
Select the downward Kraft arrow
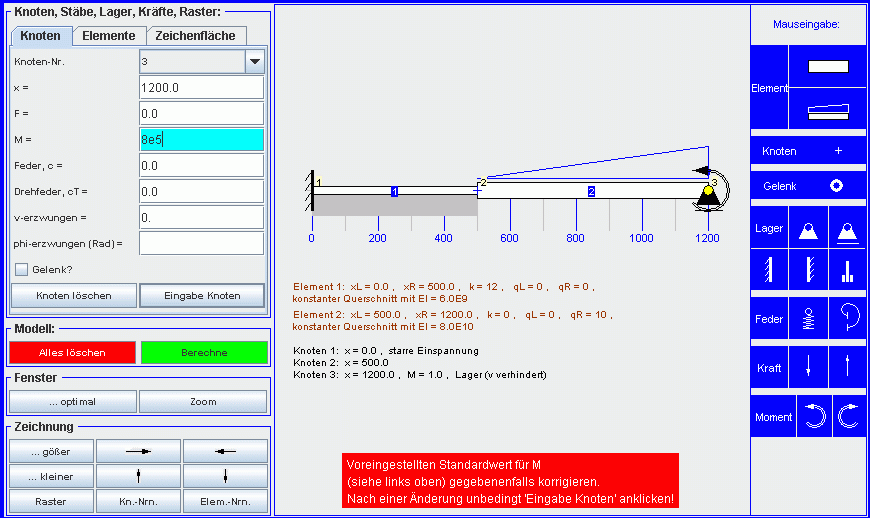(808, 367)
